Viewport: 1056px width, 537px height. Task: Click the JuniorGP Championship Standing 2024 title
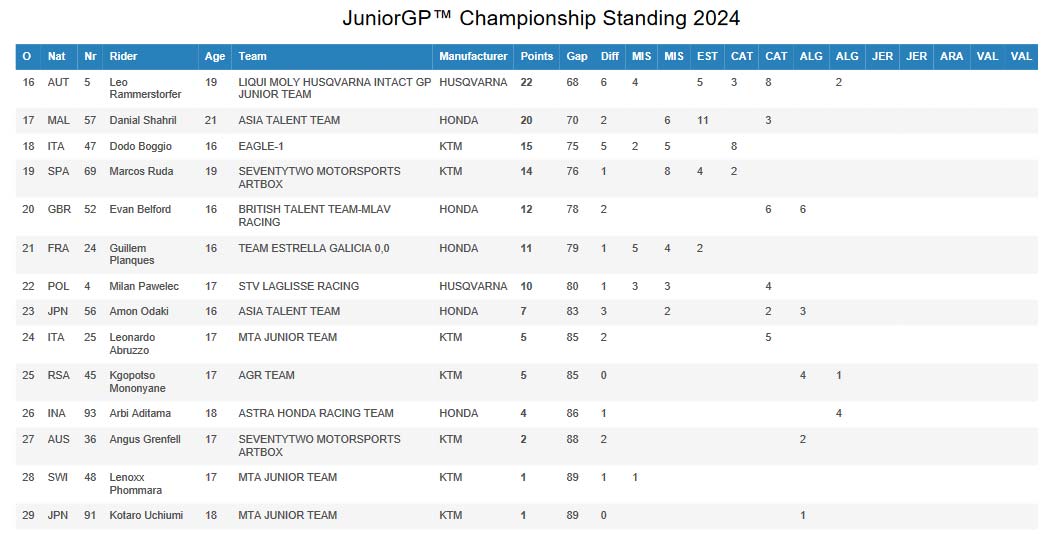click(x=541, y=18)
